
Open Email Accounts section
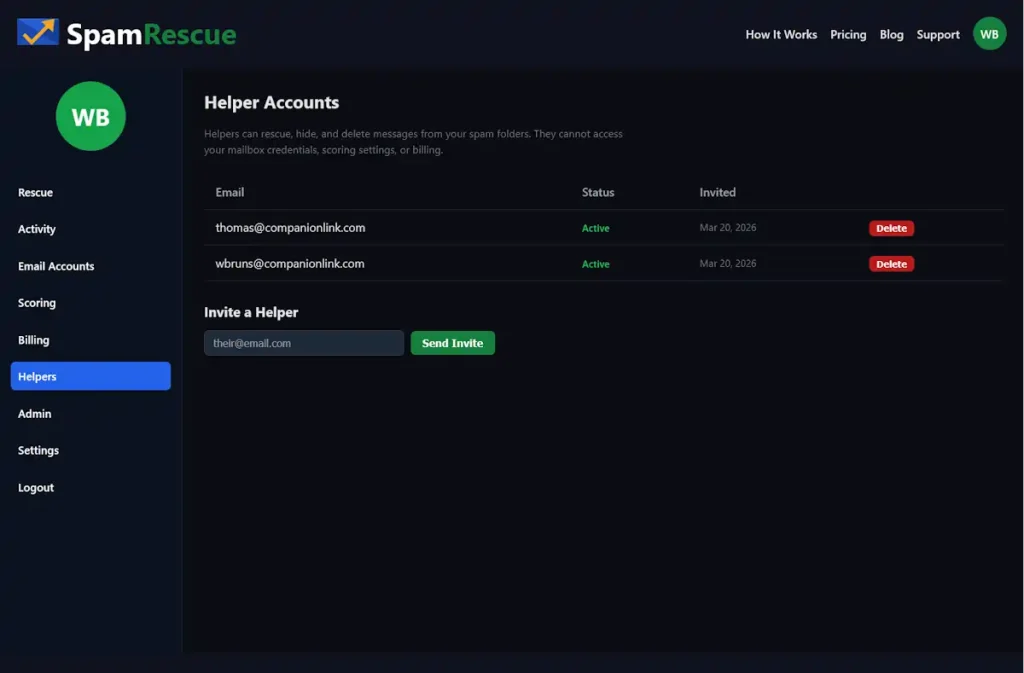[56, 266]
